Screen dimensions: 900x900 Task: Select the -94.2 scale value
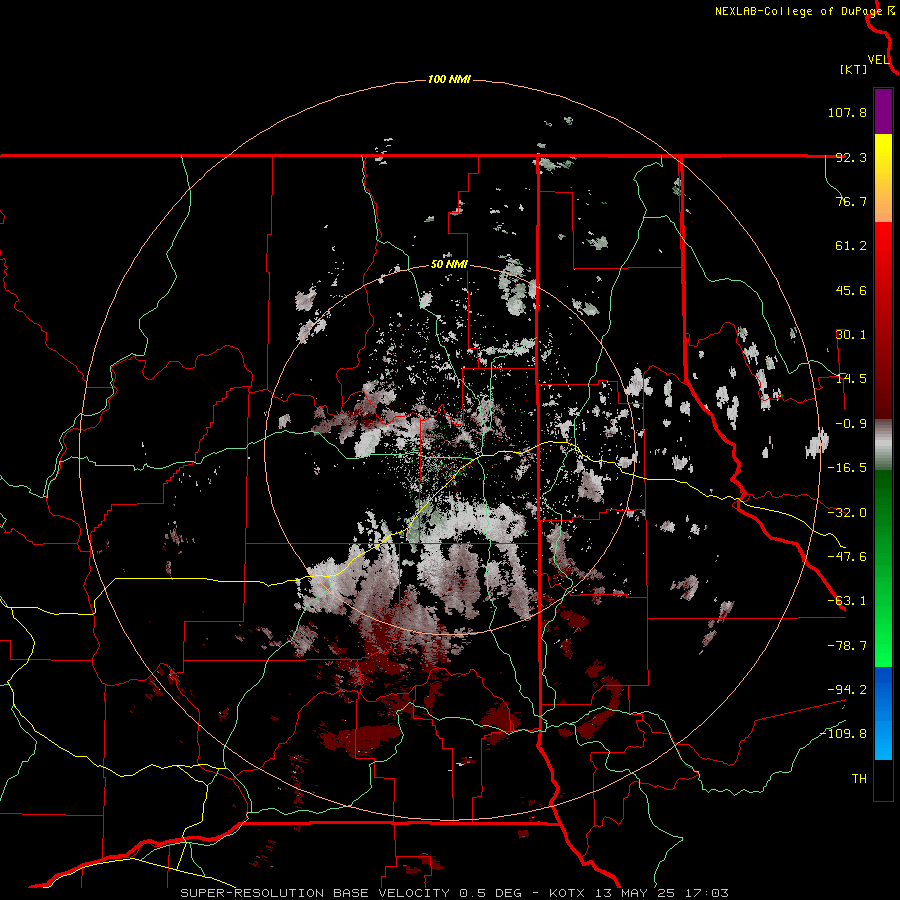[847, 690]
